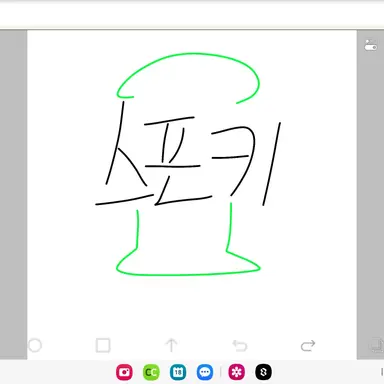
Task: Open the pink flower Gallery app icon
Action: click(x=236, y=372)
